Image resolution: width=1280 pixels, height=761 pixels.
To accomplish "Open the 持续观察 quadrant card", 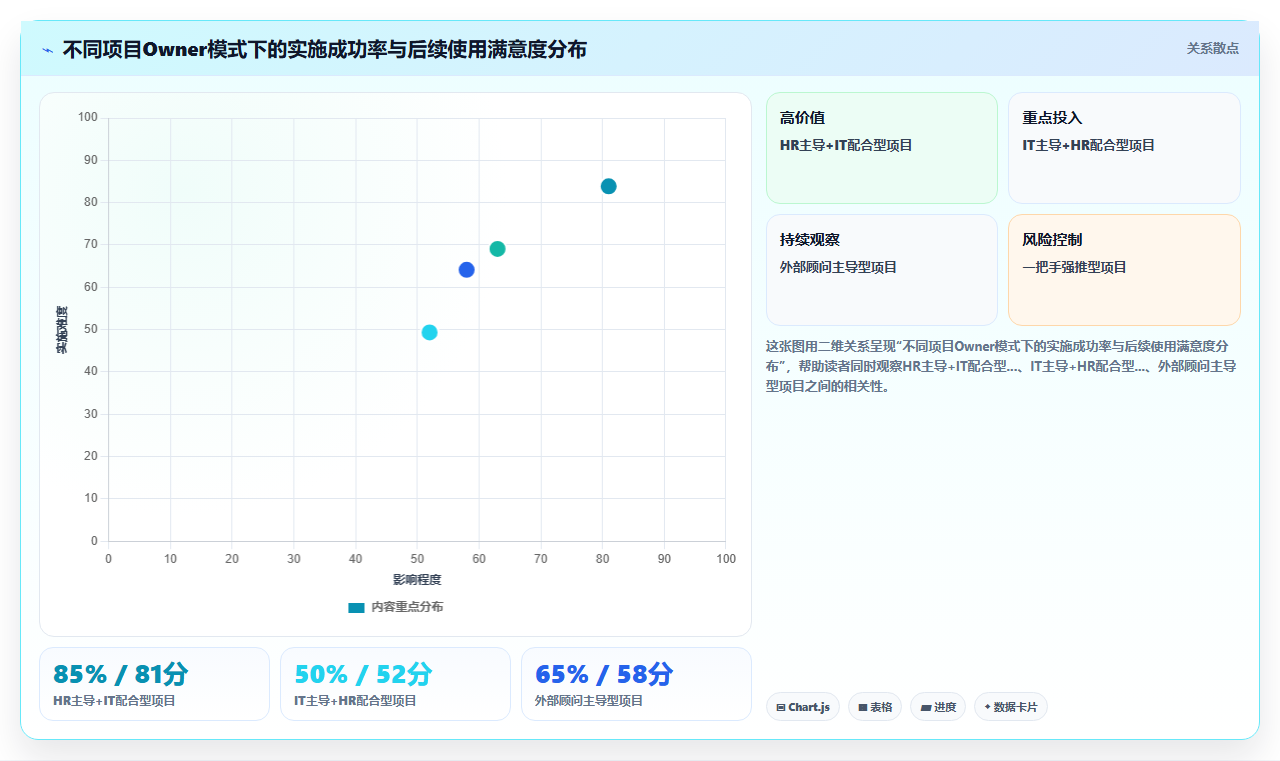I will click(882, 270).
